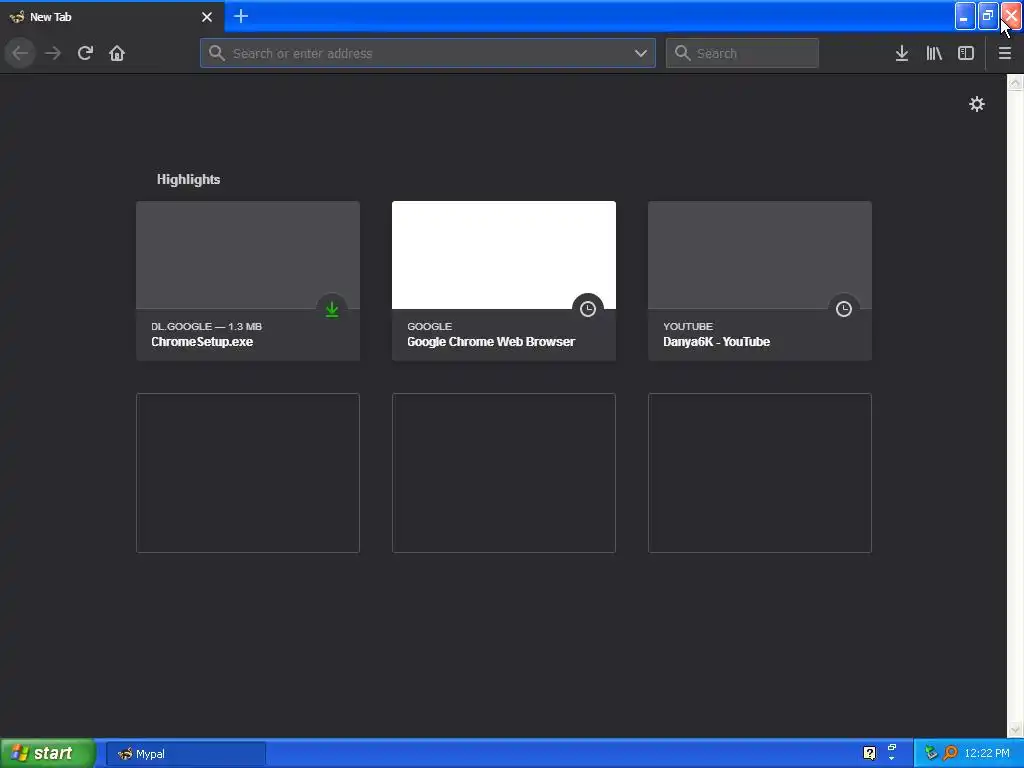Click the 12:22 PM clock
This screenshot has width=1024, height=768.
(987, 753)
